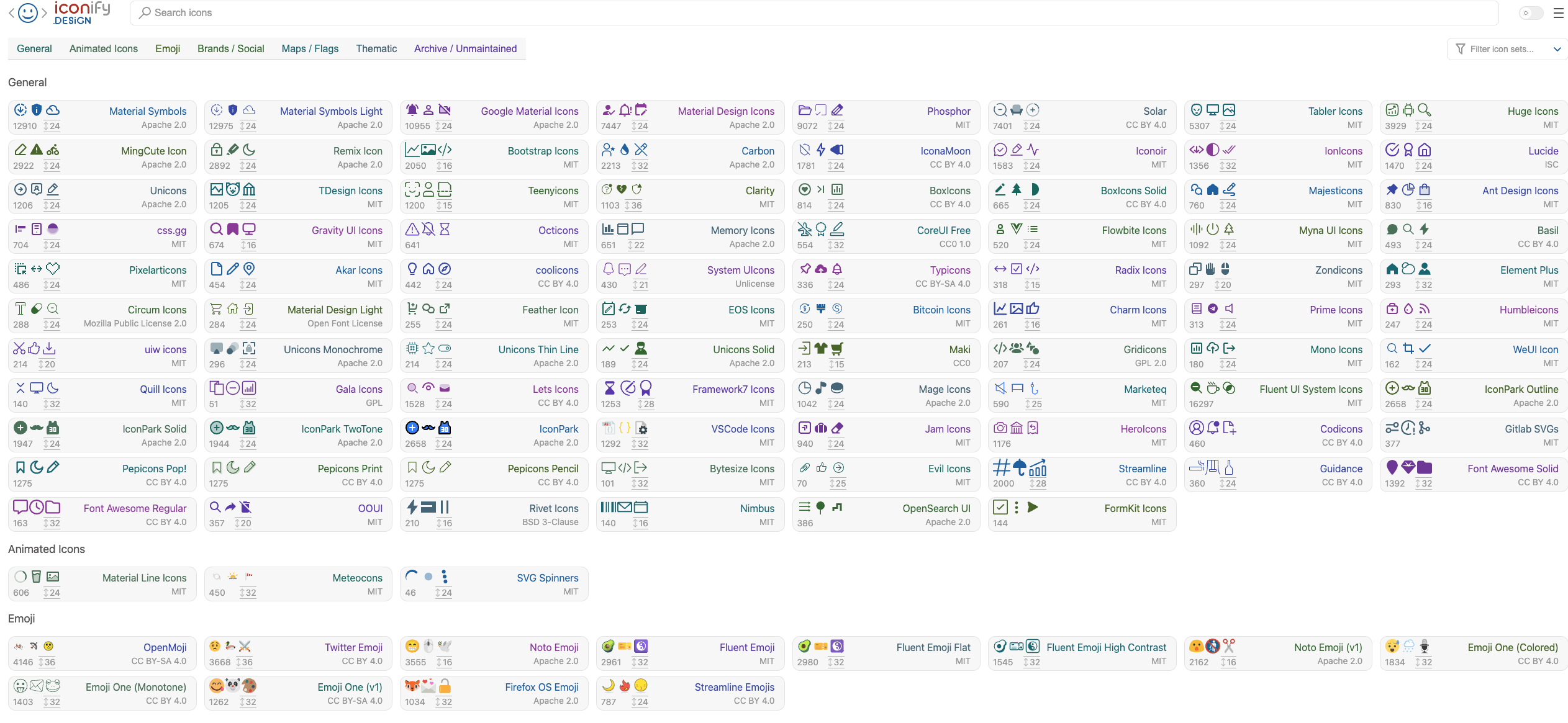Click the 'Mozilla Public License 2.0' license text
The height and width of the screenshot is (723, 1568).
135,323
